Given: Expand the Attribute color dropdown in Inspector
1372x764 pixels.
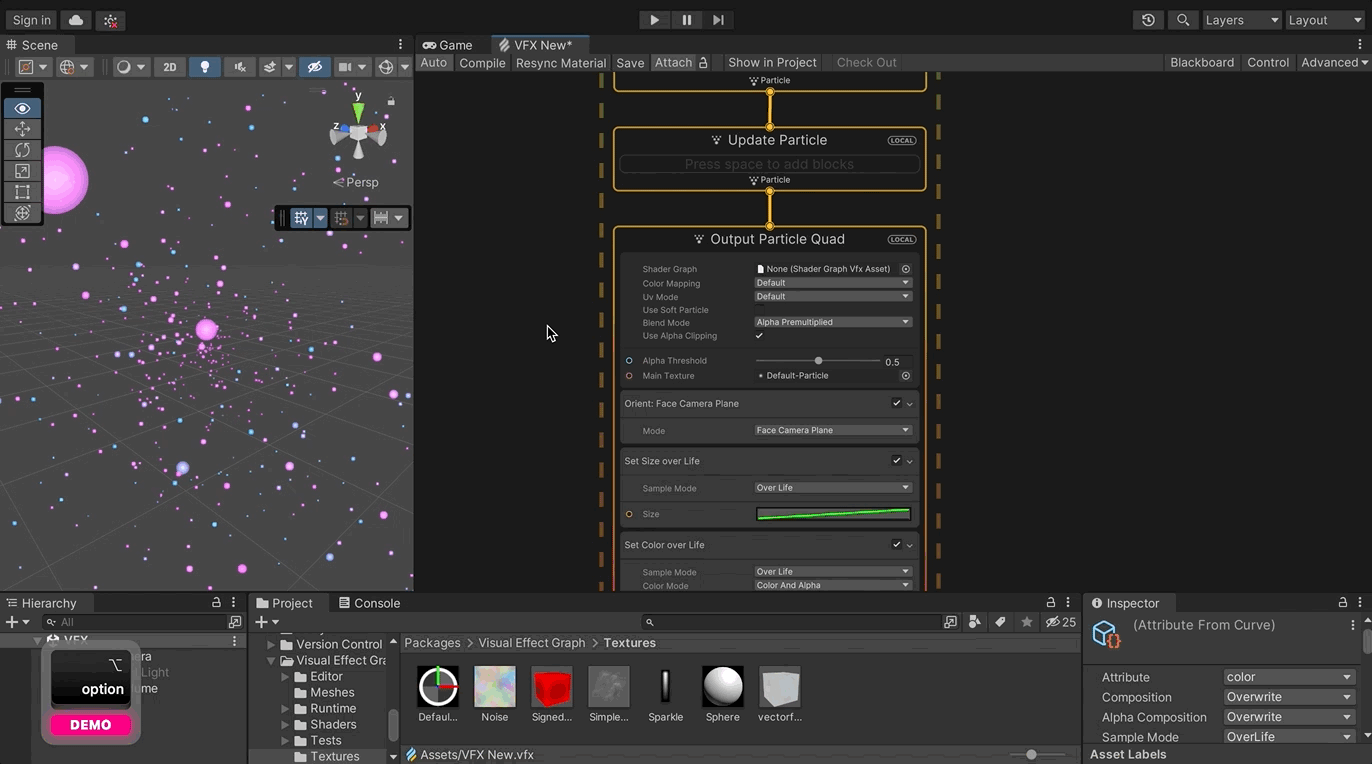Looking at the screenshot, I should tap(1288, 677).
